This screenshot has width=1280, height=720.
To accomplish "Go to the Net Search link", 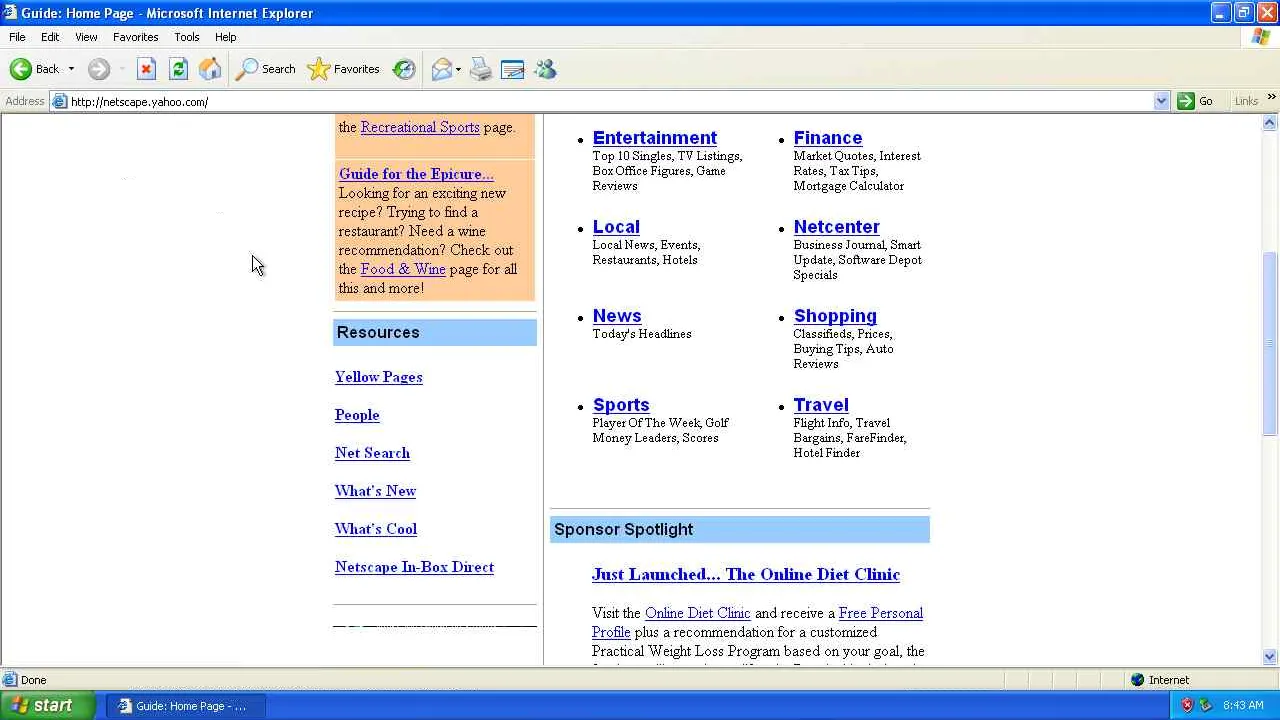I will point(372,453).
